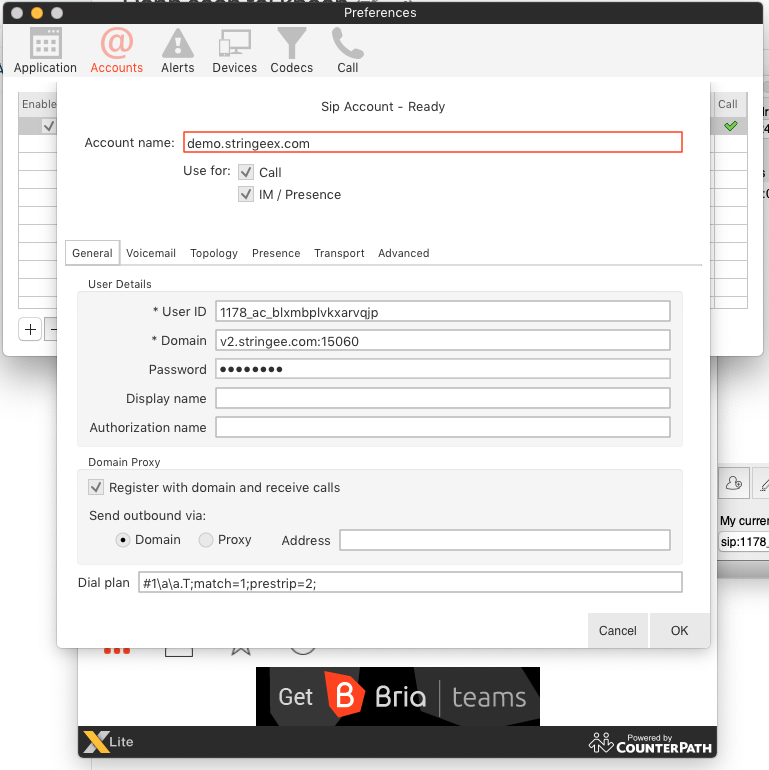Select Domain radio for outbound

point(123,540)
